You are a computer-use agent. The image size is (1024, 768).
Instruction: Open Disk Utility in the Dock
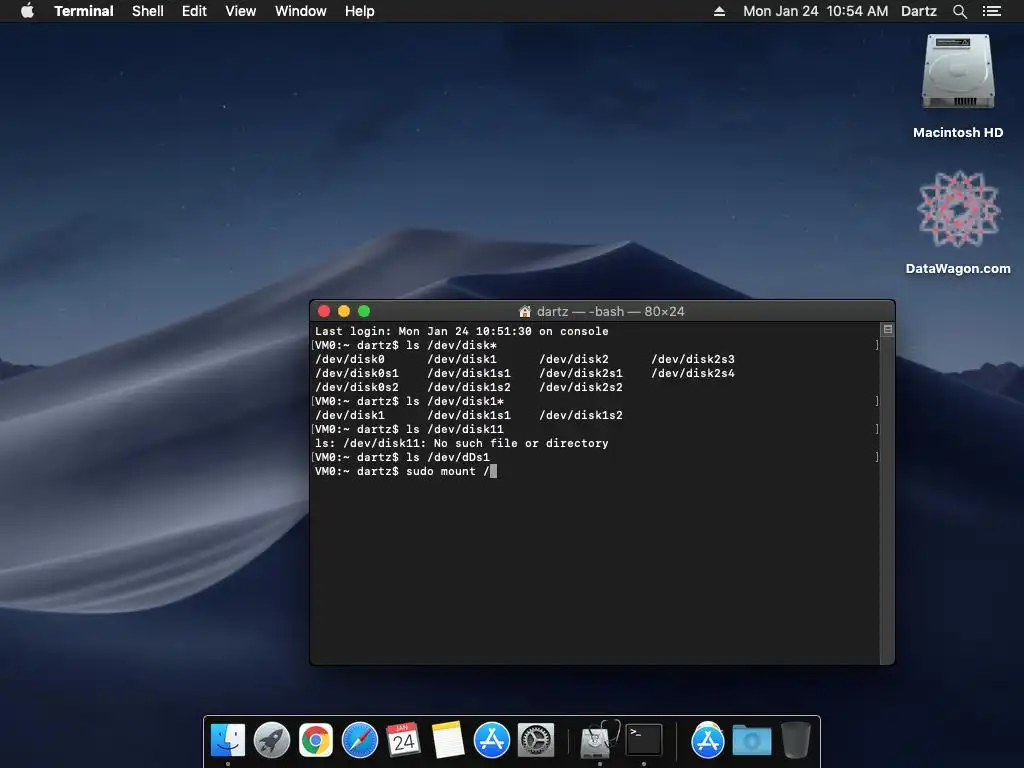[x=599, y=741]
